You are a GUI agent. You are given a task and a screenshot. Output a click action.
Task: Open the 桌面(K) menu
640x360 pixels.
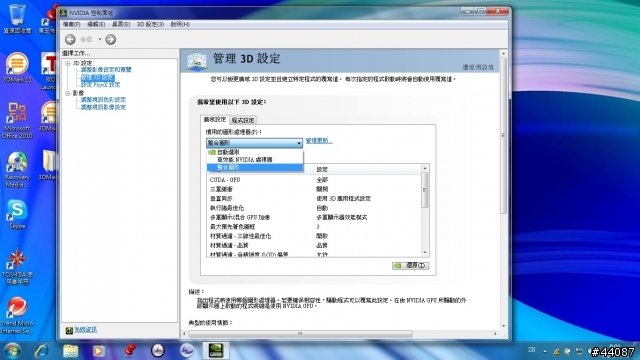[121, 24]
